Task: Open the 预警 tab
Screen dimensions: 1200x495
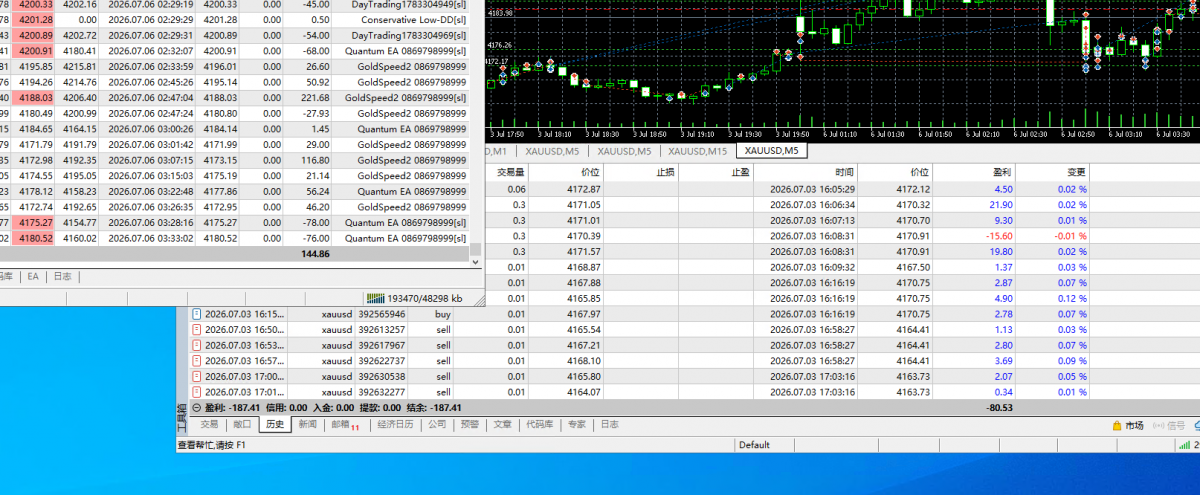Action: click(x=469, y=424)
